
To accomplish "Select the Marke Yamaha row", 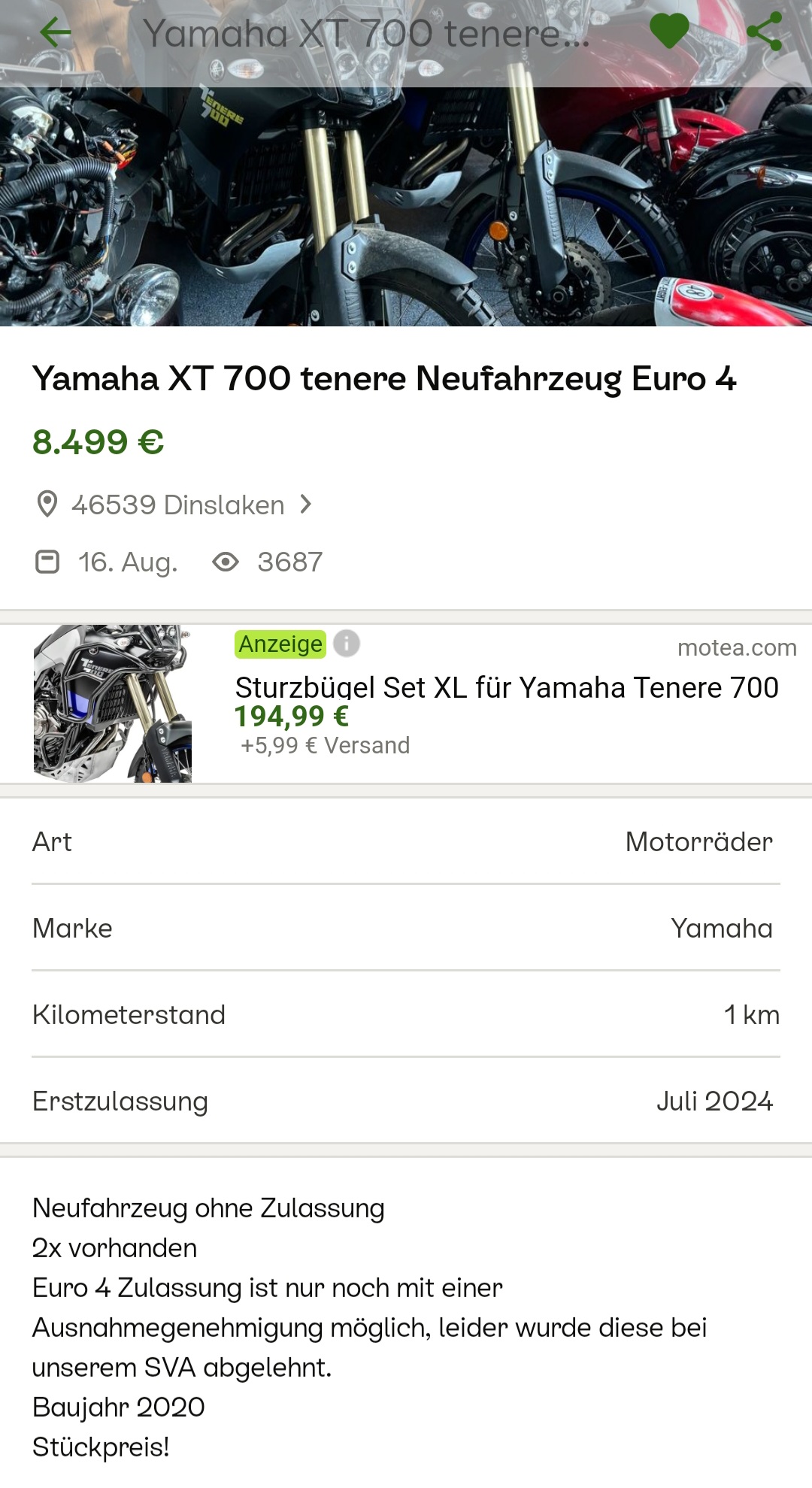I will [x=406, y=929].
